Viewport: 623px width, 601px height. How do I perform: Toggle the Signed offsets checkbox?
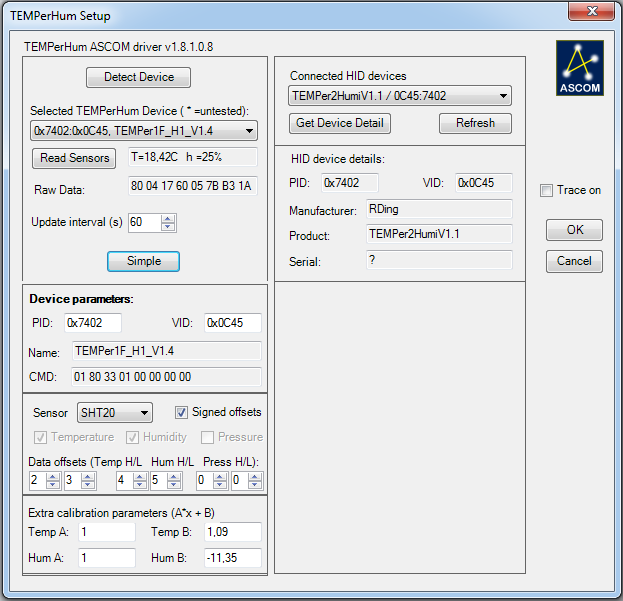pyautogui.click(x=181, y=412)
